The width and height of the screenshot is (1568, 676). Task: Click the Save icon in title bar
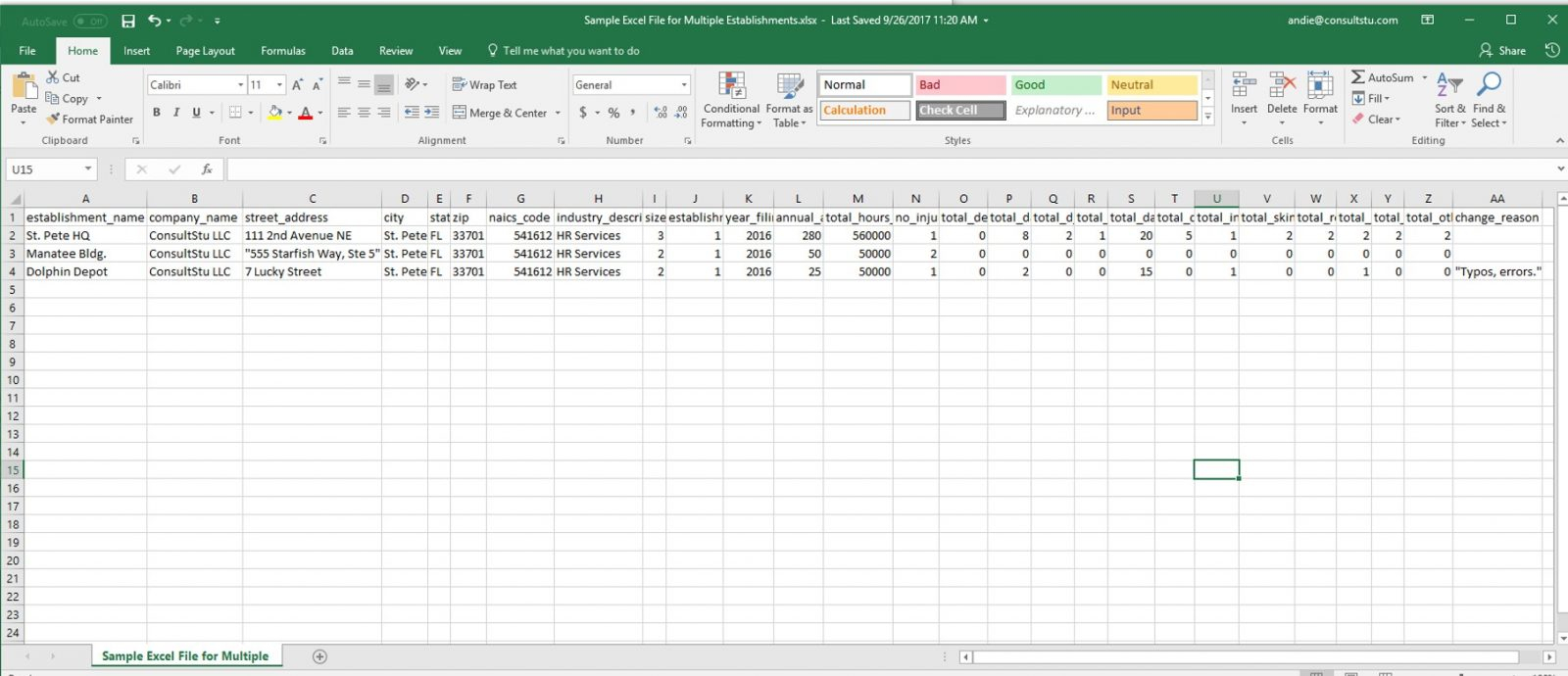click(x=128, y=21)
